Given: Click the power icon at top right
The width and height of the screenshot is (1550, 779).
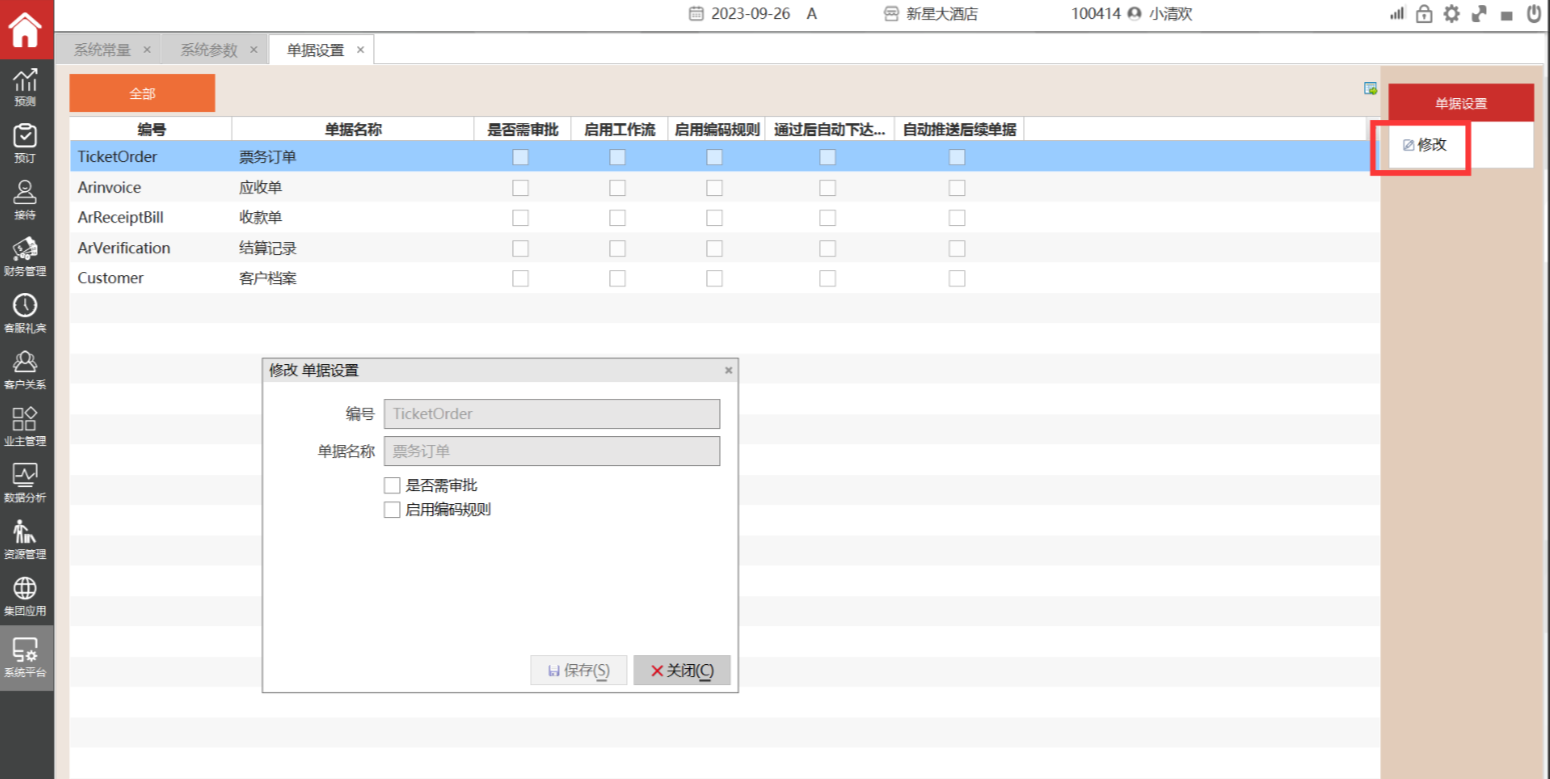Looking at the screenshot, I should coord(1534,14).
